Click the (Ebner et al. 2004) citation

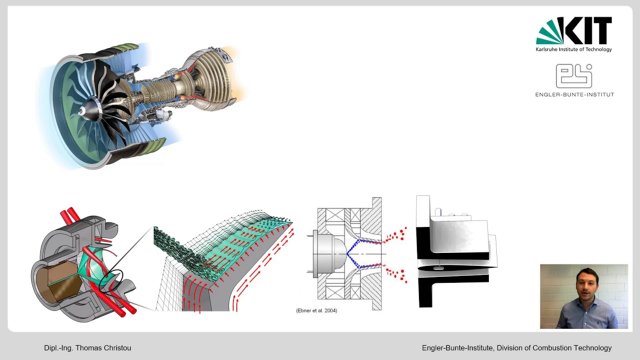click(317, 311)
